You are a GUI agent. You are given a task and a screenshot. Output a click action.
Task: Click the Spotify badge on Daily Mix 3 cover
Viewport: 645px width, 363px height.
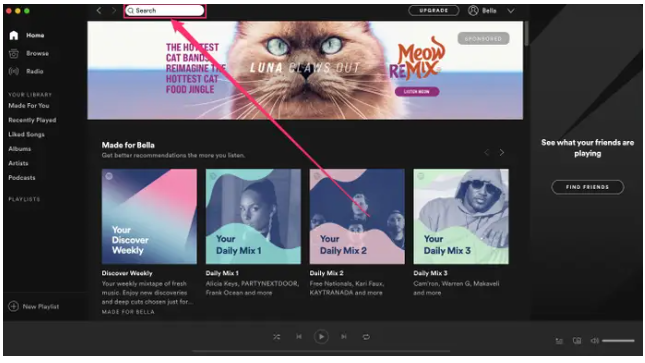[x=421, y=176]
